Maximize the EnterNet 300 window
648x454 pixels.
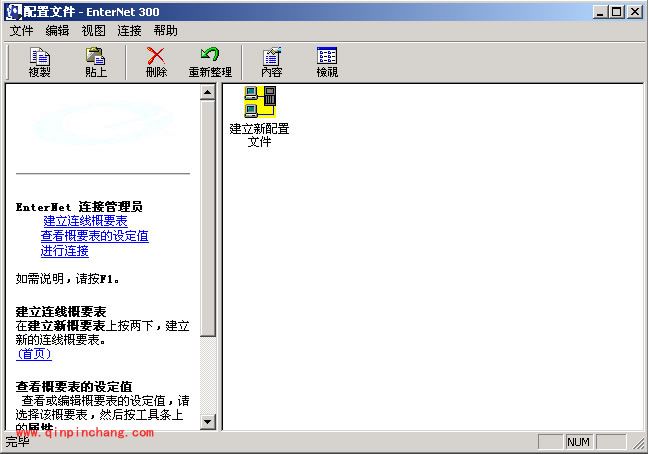point(616,12)
